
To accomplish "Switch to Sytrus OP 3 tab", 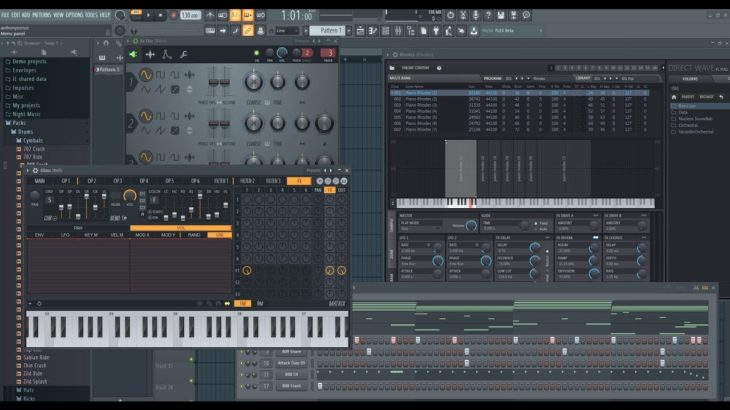I will [x=118, y=181].
